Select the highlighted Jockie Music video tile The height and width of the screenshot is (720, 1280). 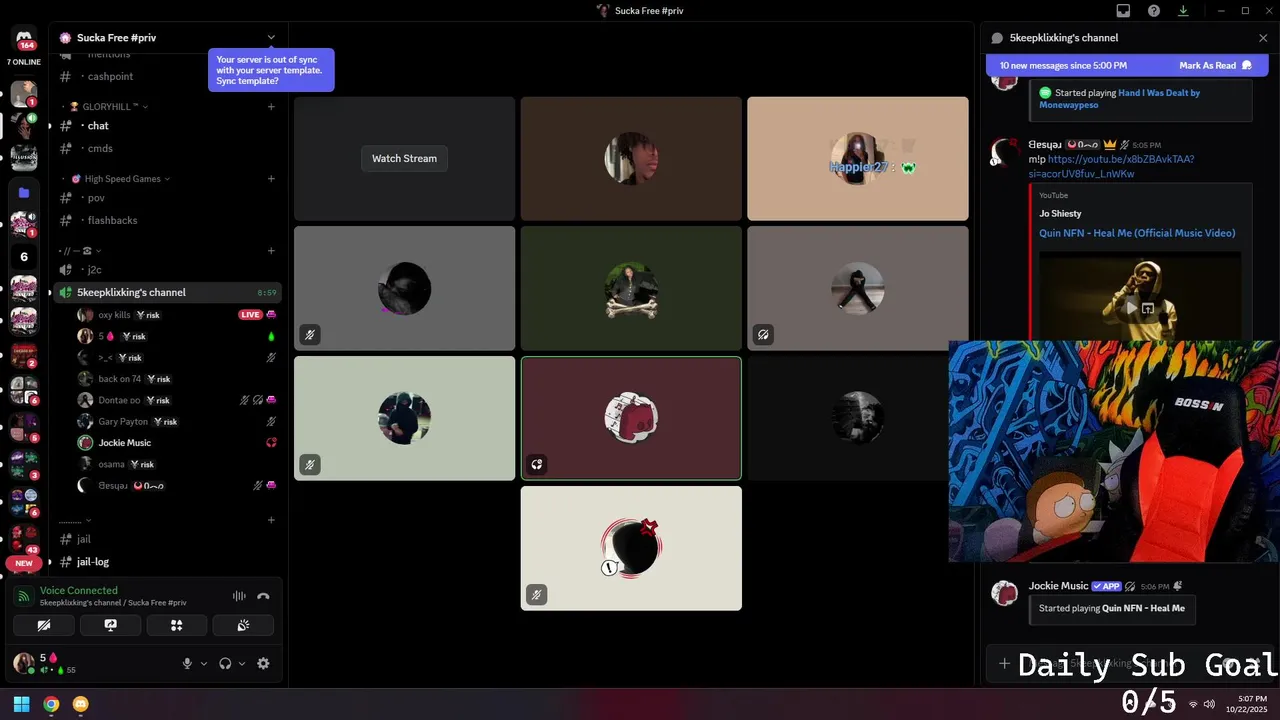tap(631, 418)
